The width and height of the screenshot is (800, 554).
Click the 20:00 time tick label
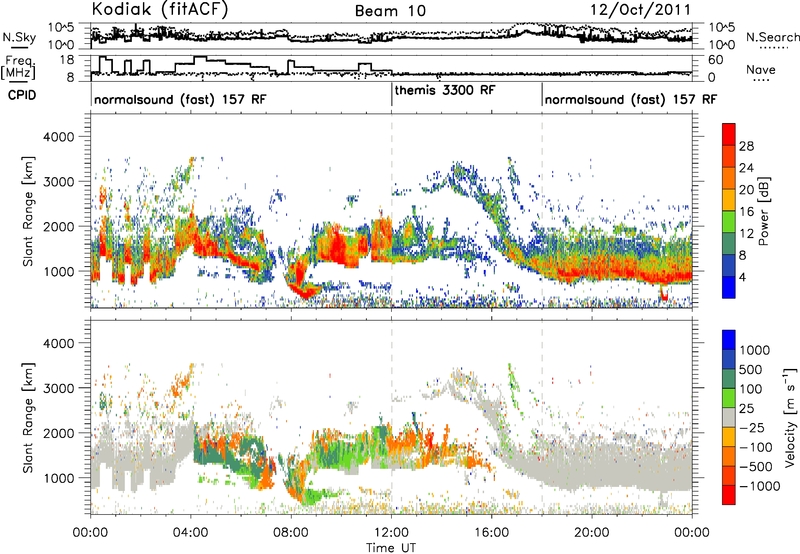click(x=592, y=533)
